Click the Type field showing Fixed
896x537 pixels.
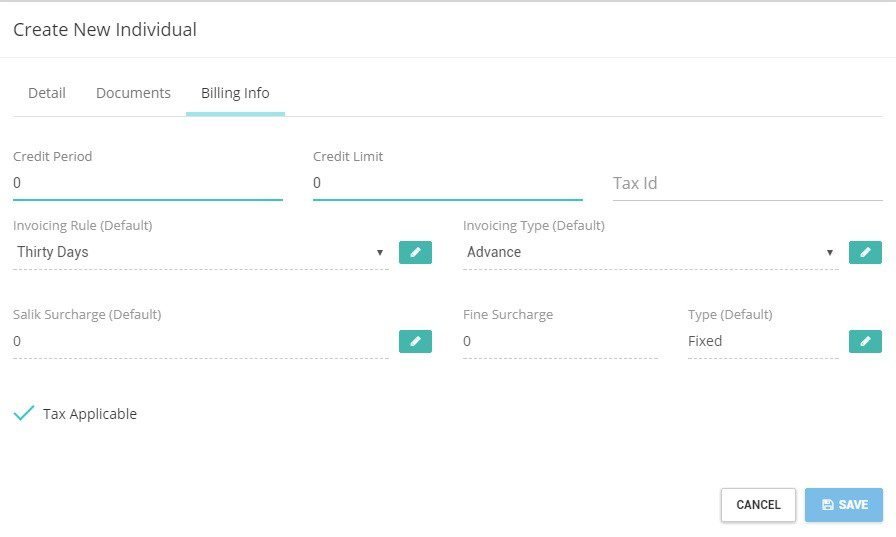tap(763, 341)
